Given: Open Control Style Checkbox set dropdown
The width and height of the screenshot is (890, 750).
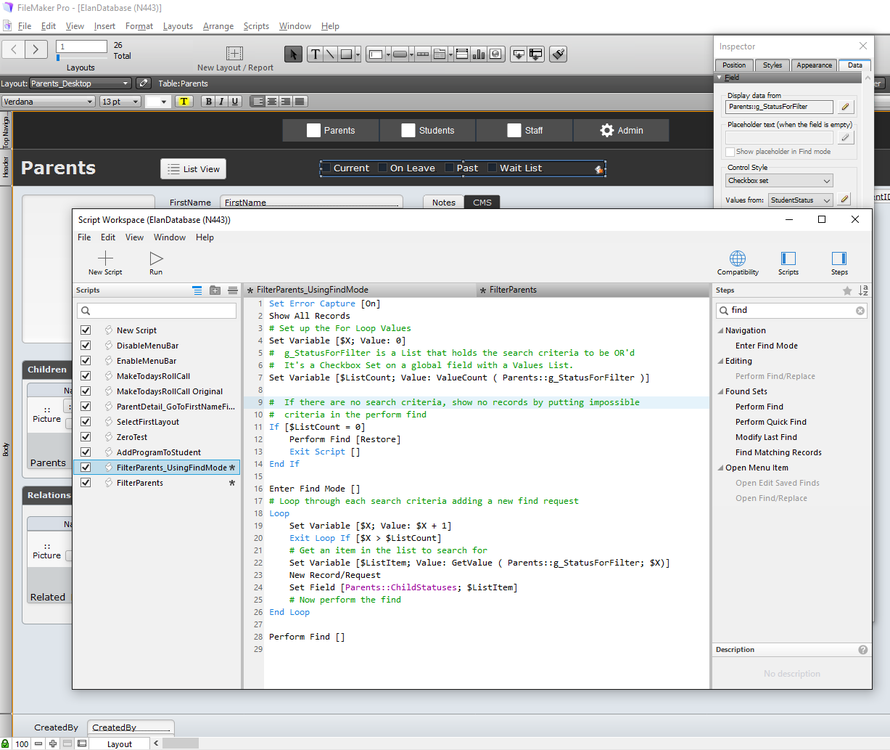Looking at the screenshot, I should coord(779,181).
